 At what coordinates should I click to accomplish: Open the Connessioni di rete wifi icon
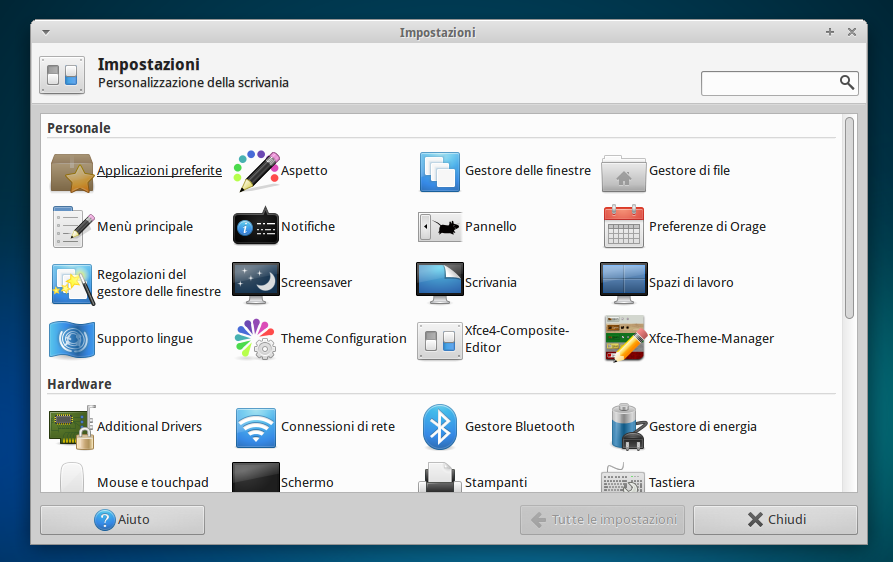pyautogui.click(x=256, y=428)
